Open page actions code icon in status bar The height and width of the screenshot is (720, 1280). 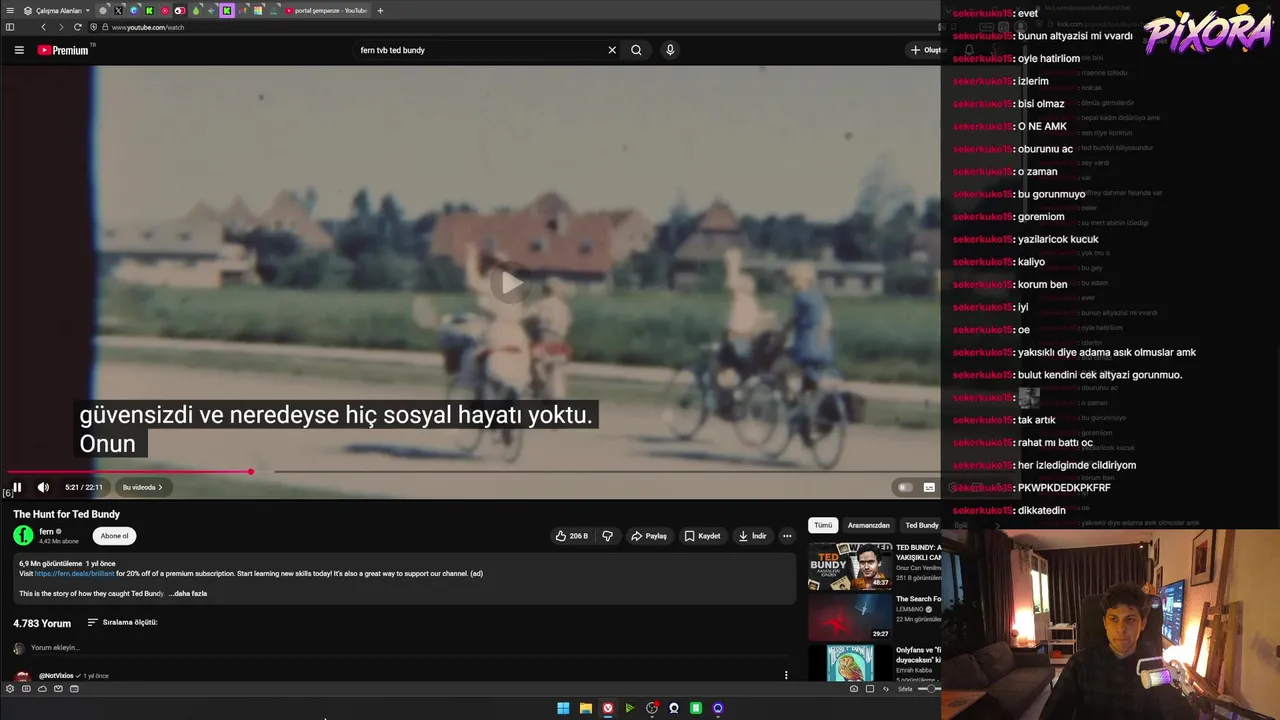tap(886, 689)
